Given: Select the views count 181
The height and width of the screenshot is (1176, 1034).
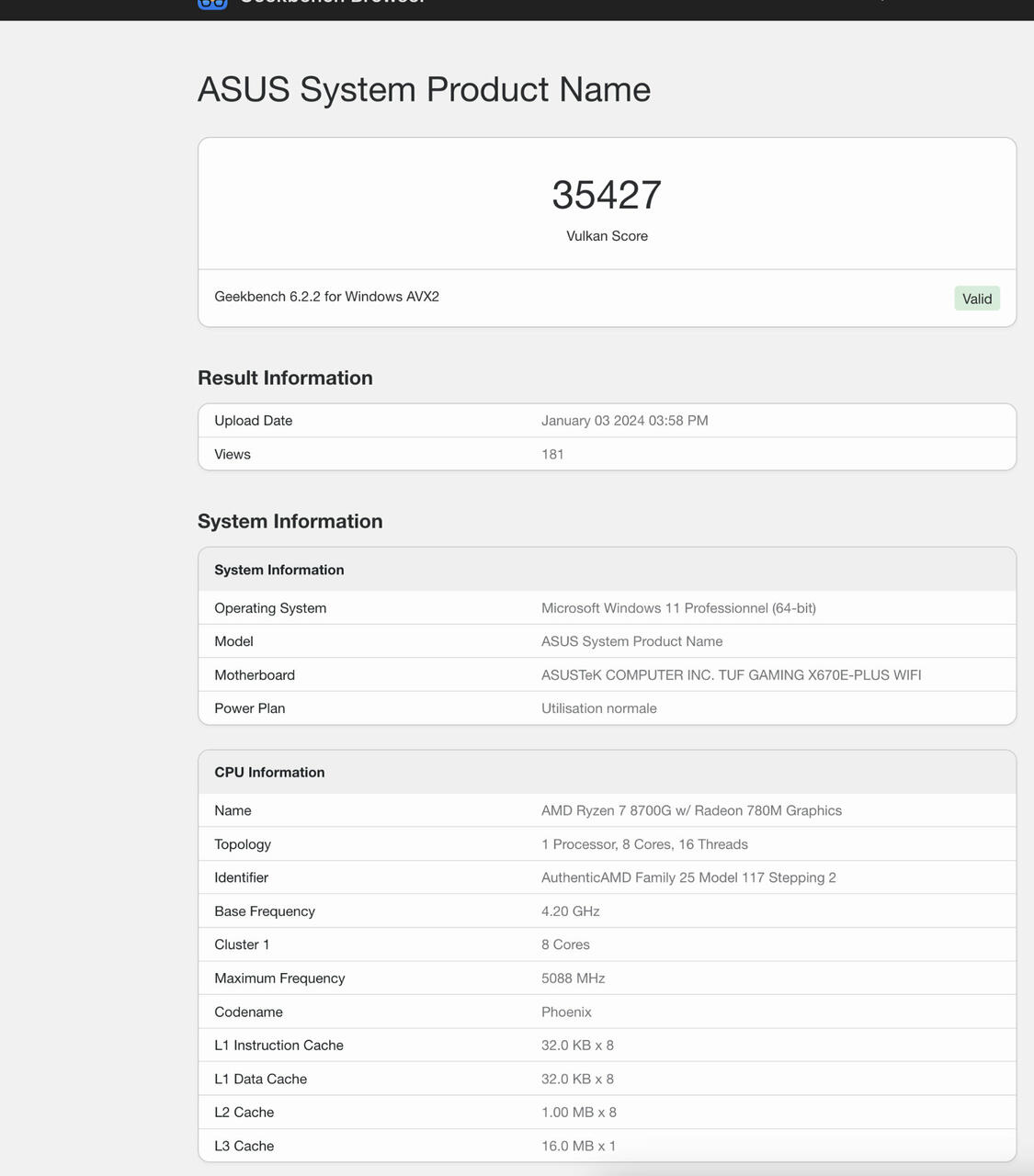Looking at the screenshot, I should 552,455.
